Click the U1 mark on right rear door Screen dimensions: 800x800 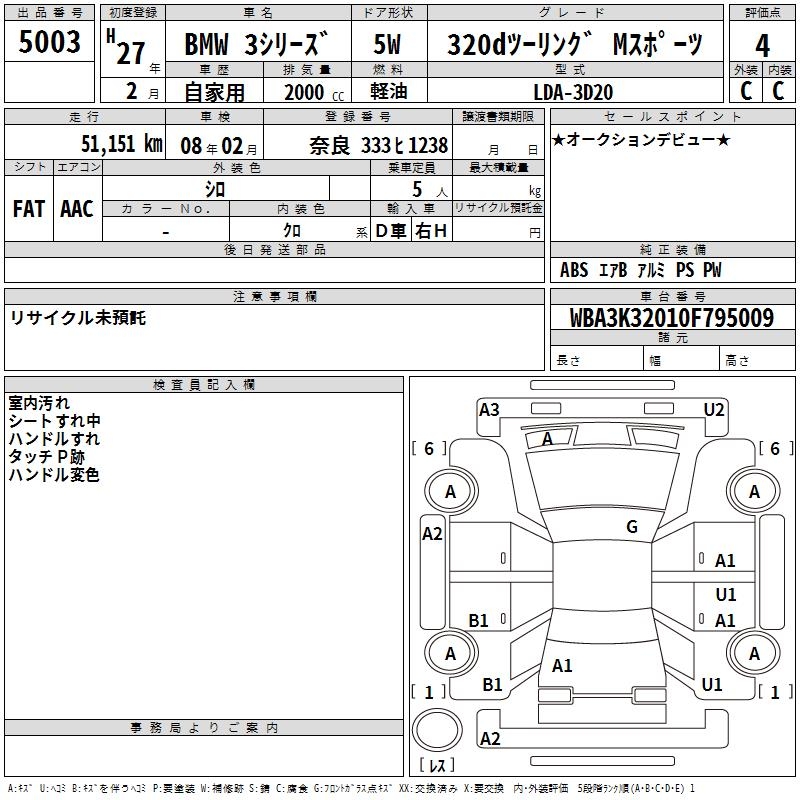click(x=726, y=594)
